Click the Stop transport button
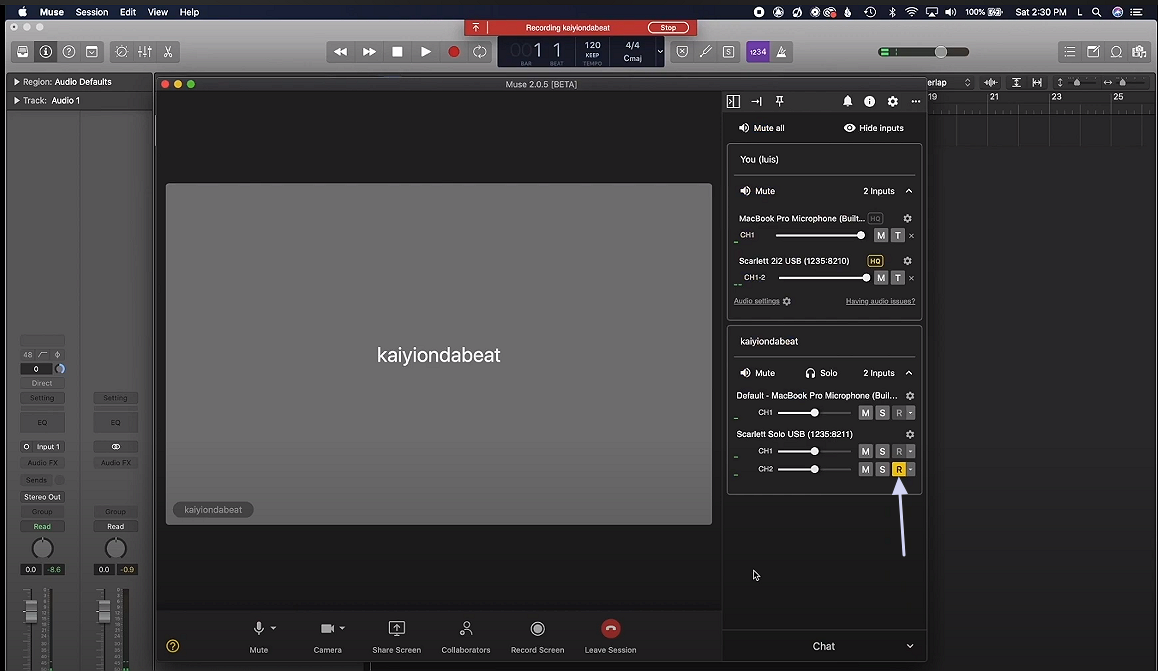 coord(397,52)
